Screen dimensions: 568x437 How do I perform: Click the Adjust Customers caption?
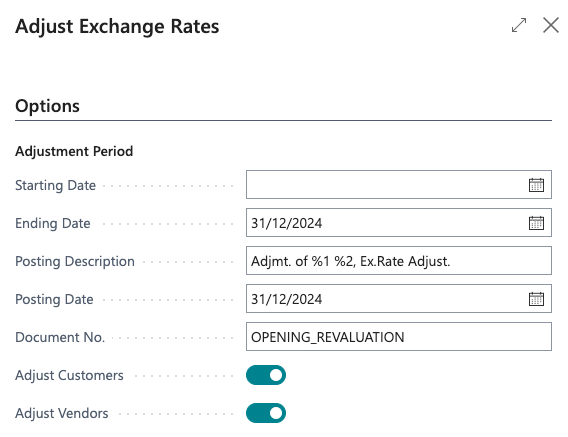click(69, 375)
